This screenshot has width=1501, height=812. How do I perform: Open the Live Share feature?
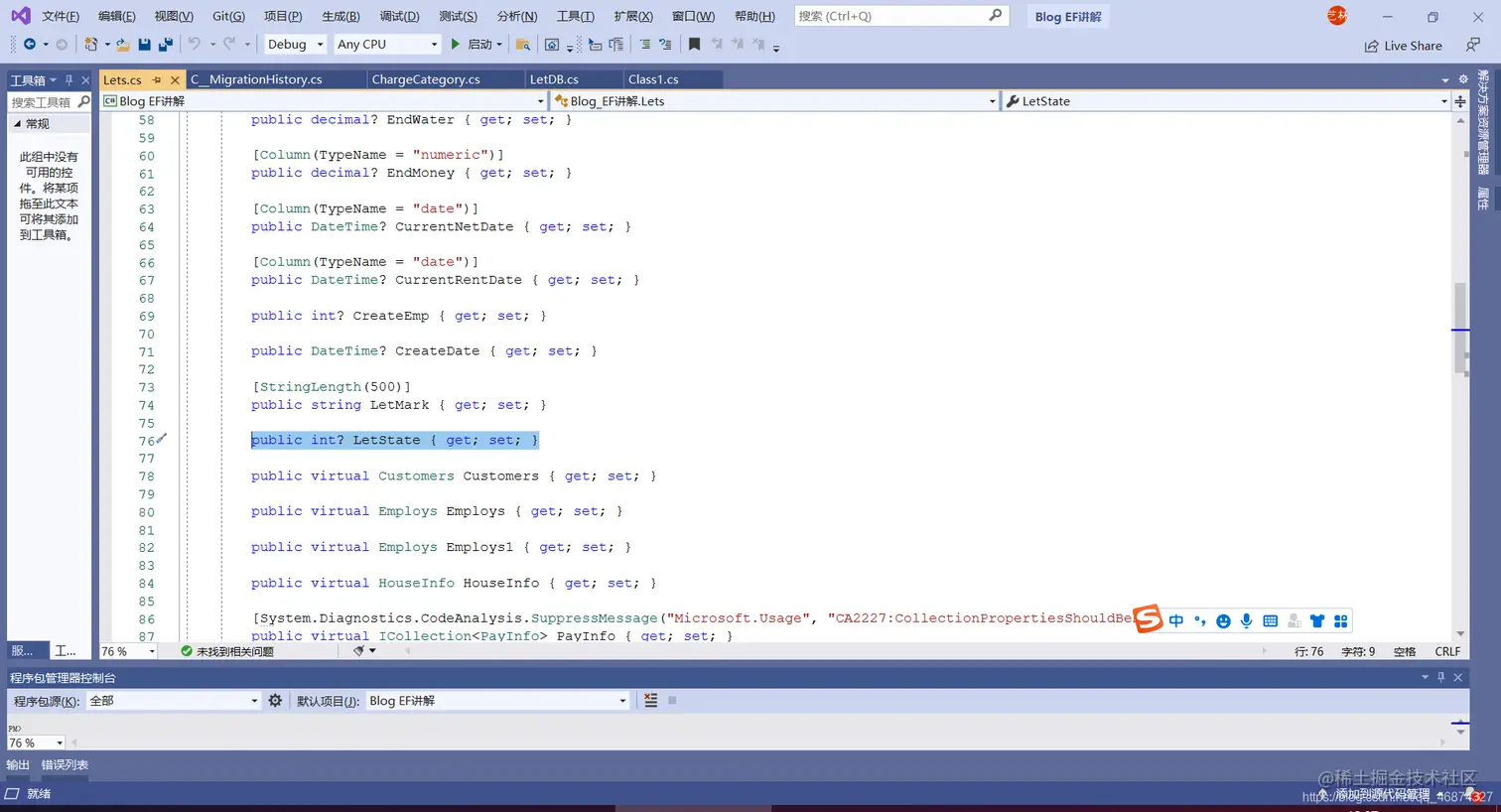tap(1403, 46)
